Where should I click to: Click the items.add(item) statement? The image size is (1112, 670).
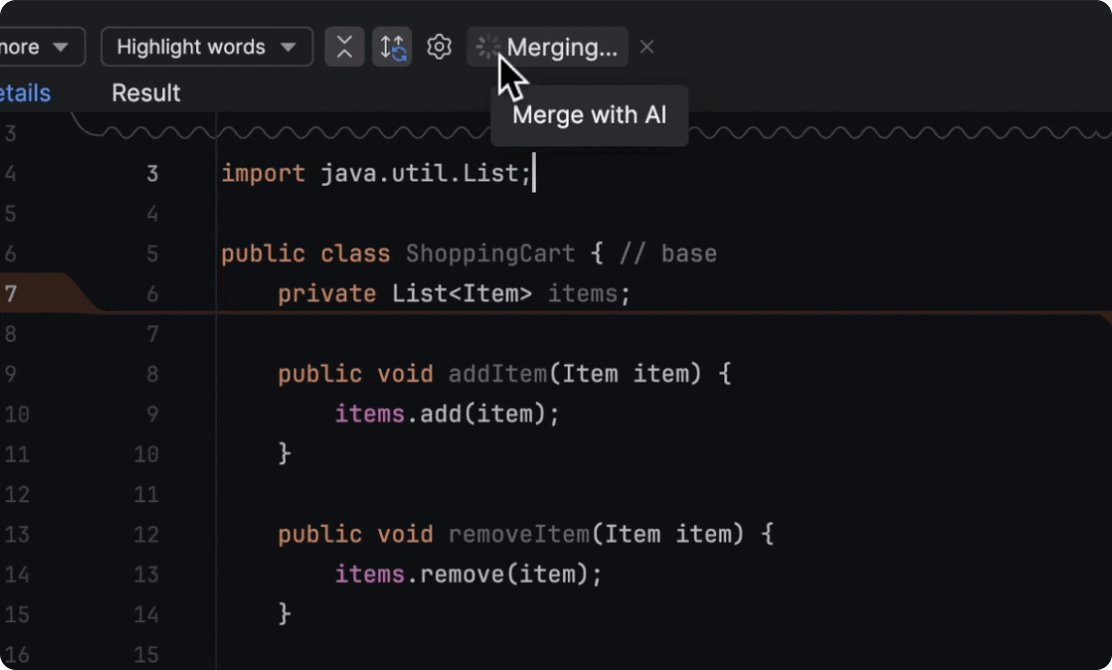pos(446,414)
